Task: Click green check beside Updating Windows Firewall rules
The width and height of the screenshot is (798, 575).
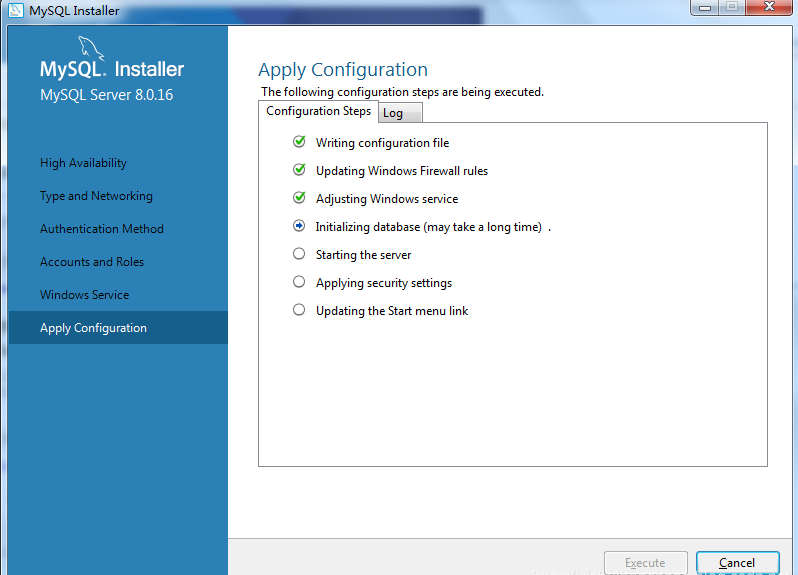Action: [299, 169]
